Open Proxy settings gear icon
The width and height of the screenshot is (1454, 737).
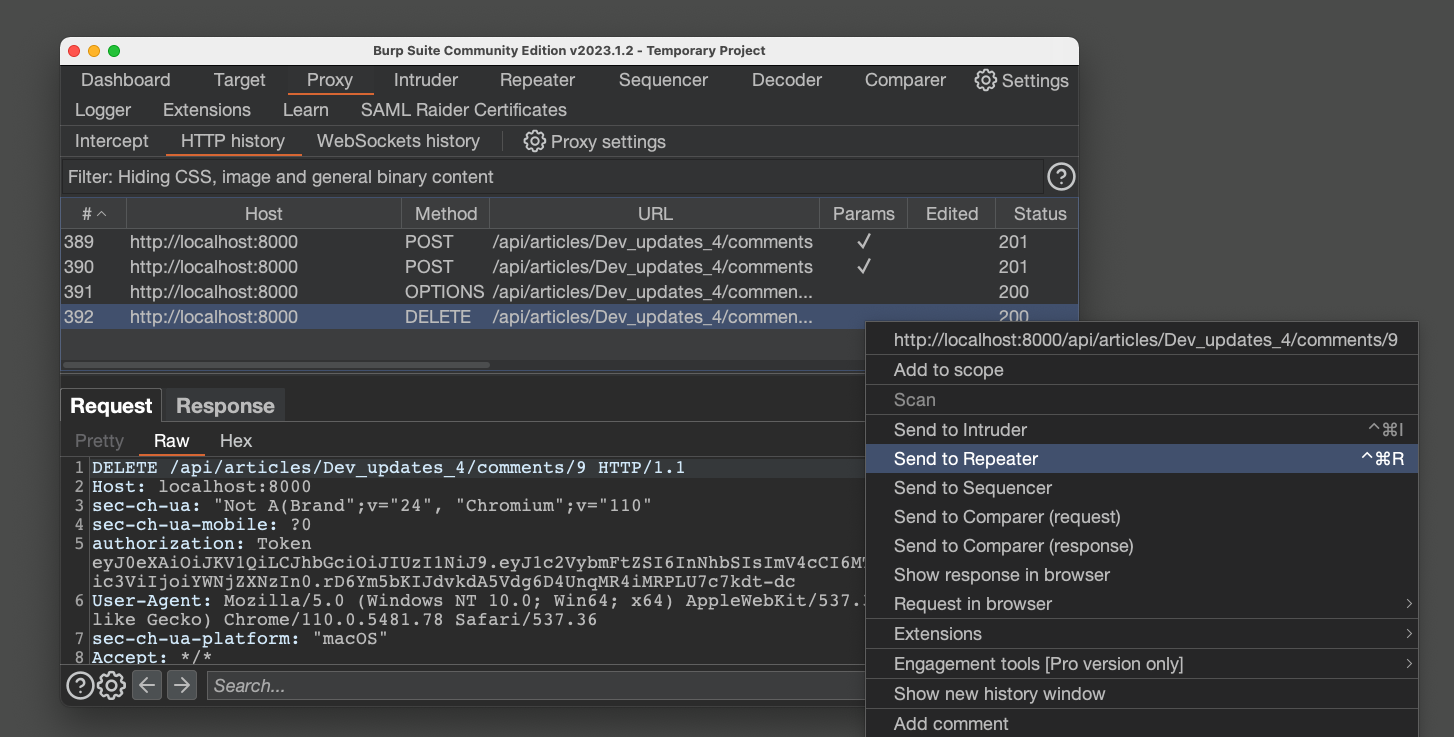(x=534, y=141)
